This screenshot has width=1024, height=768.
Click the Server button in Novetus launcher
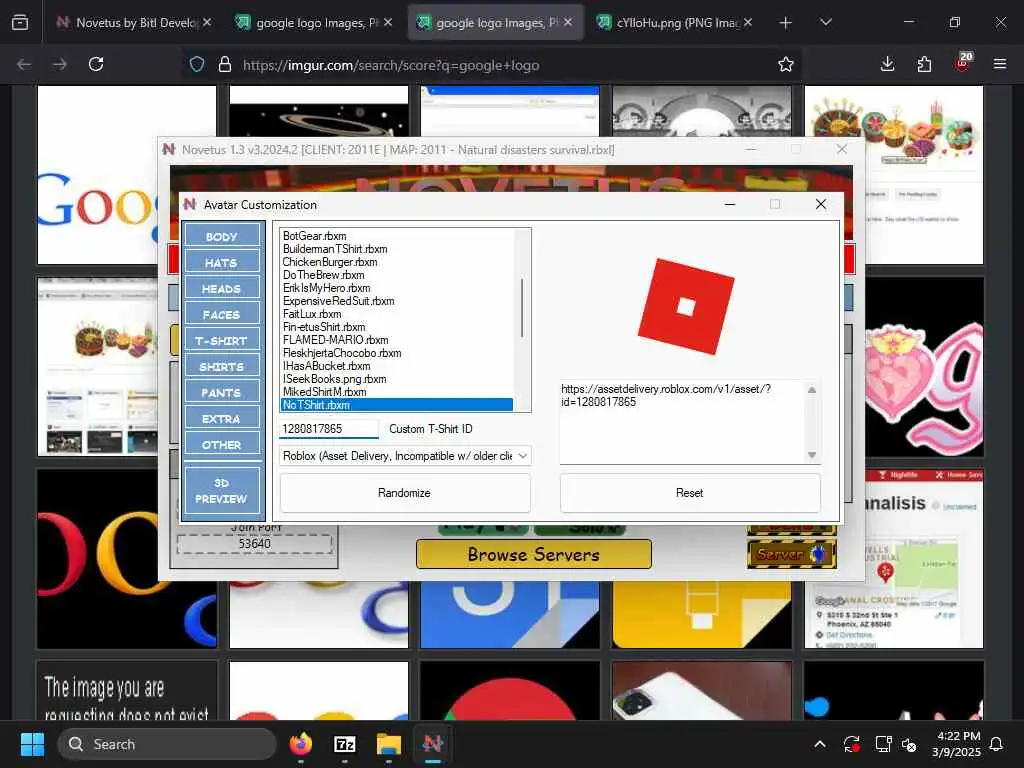[792, 554]
